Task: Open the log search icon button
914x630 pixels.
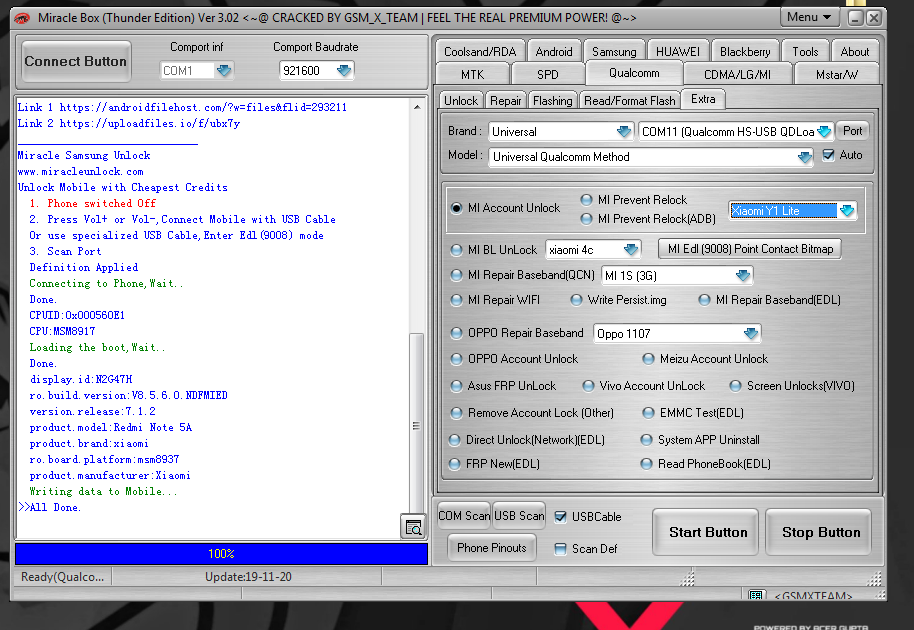Action: (x=413, y=527)
